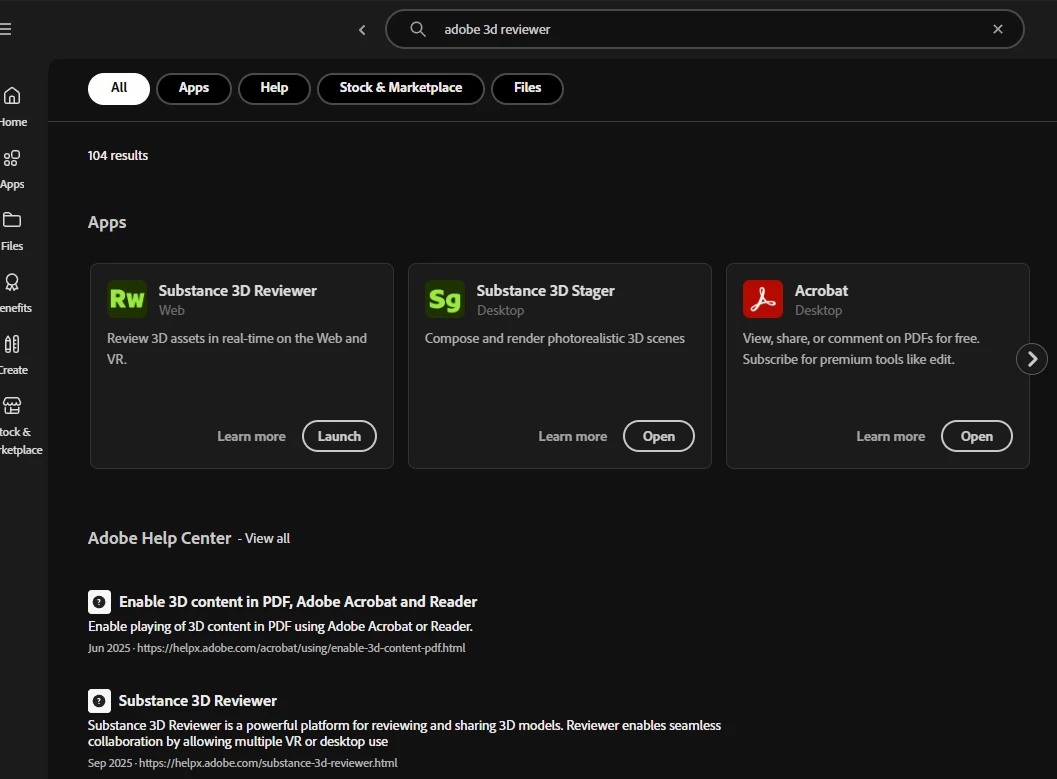Open Home in the sidebar

click(x=12, y=106)
